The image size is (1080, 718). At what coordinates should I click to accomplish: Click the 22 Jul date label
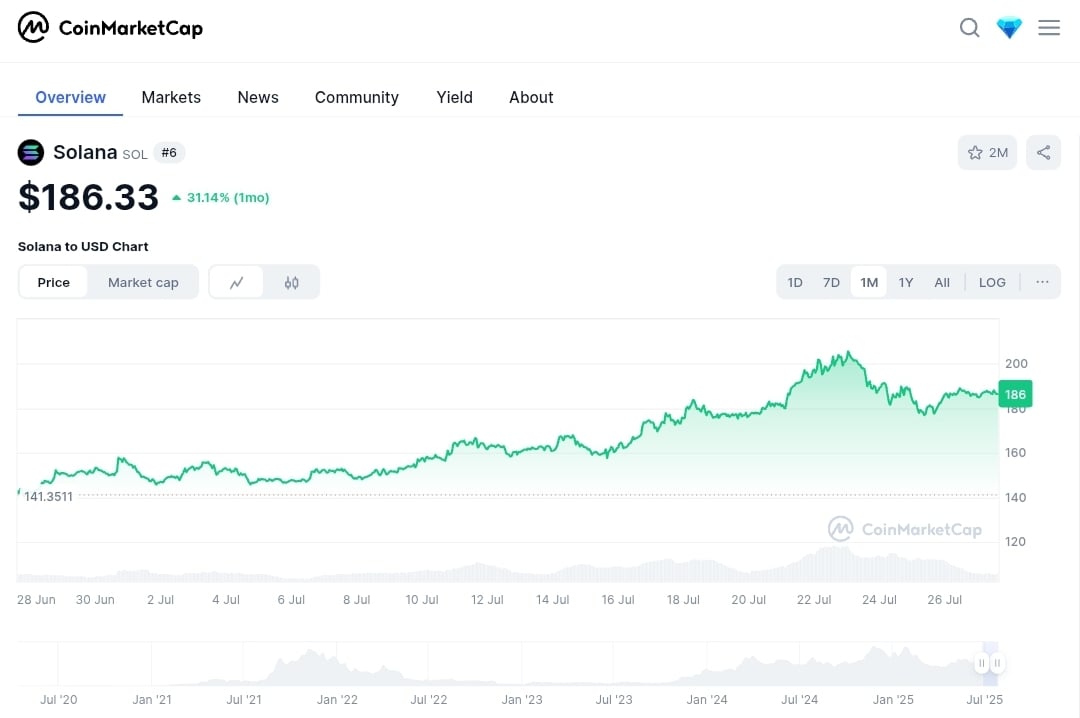(814, 599)
